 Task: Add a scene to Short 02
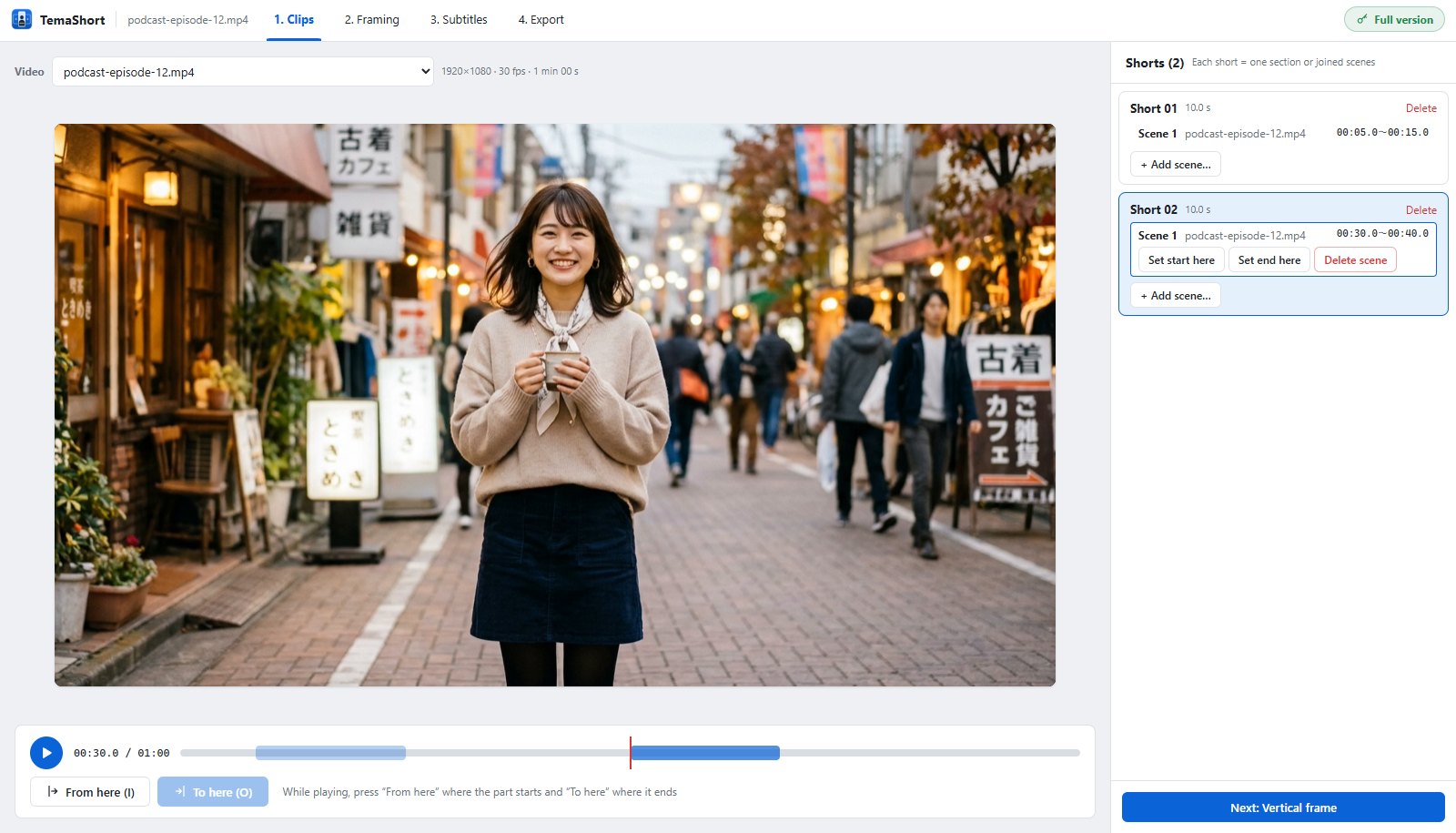click(1176, 296)
